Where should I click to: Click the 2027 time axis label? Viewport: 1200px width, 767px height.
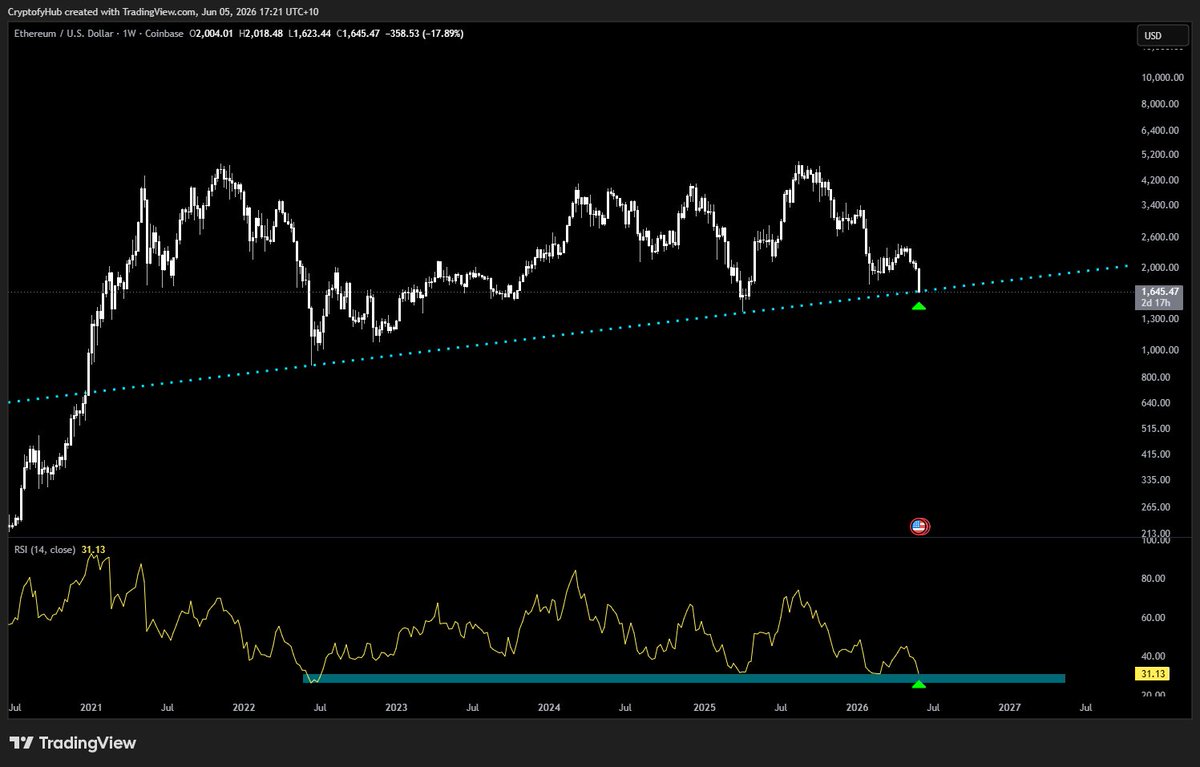click(1010, 708)
